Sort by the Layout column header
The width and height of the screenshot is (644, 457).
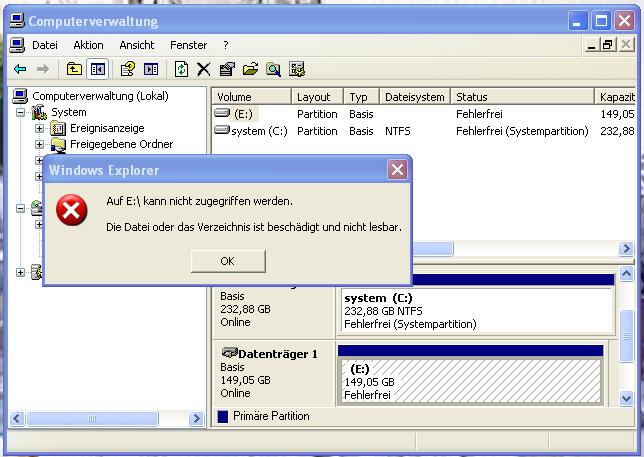tap(317, 97)
